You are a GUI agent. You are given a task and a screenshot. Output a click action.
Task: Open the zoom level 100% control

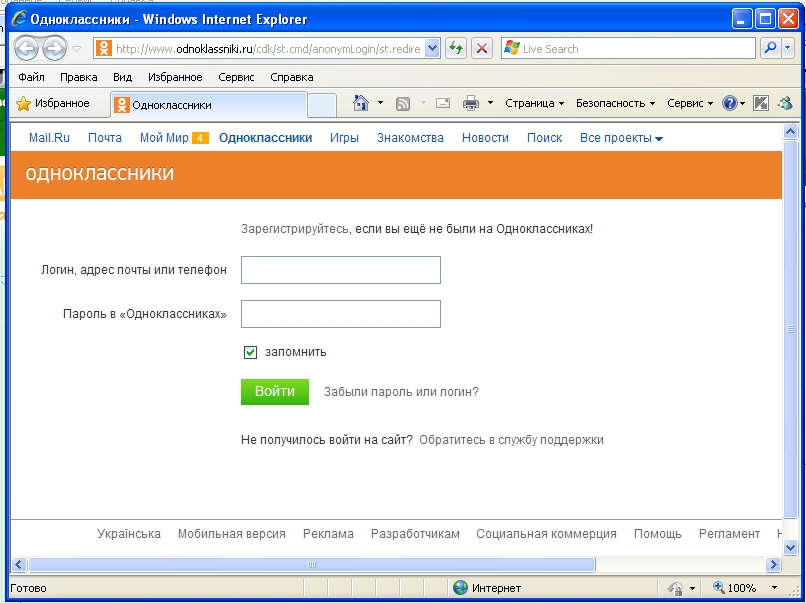[745, 588]
